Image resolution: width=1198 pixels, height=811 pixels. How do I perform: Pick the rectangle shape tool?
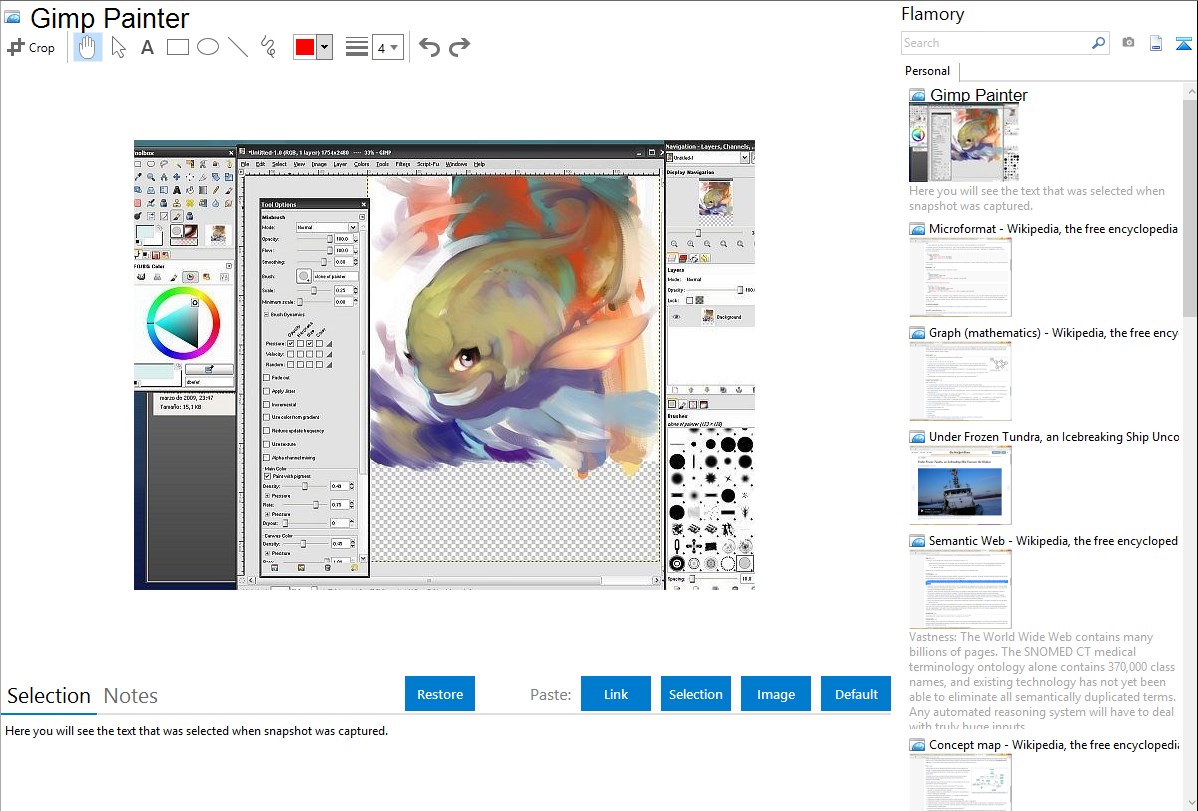[x=177, y=47]
